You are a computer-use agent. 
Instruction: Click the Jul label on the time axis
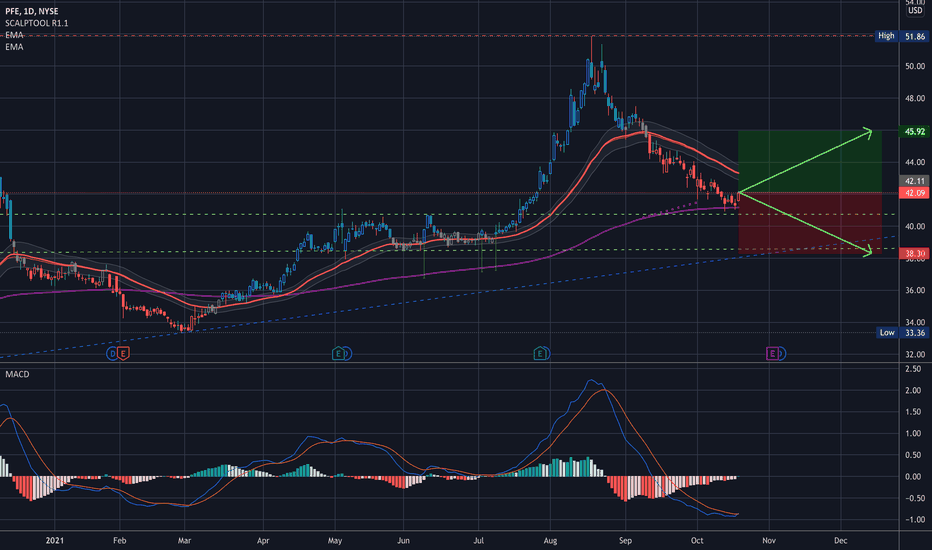(x=478, y=540)
